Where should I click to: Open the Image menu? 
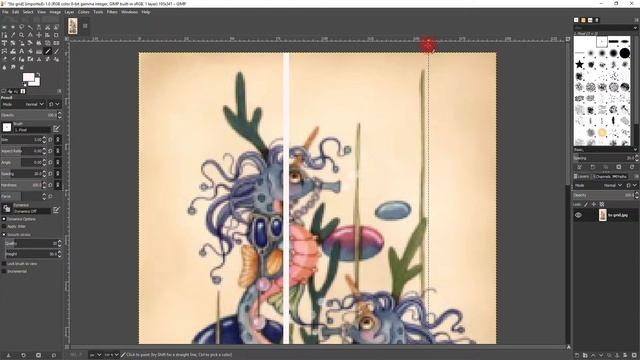(55, 12)
